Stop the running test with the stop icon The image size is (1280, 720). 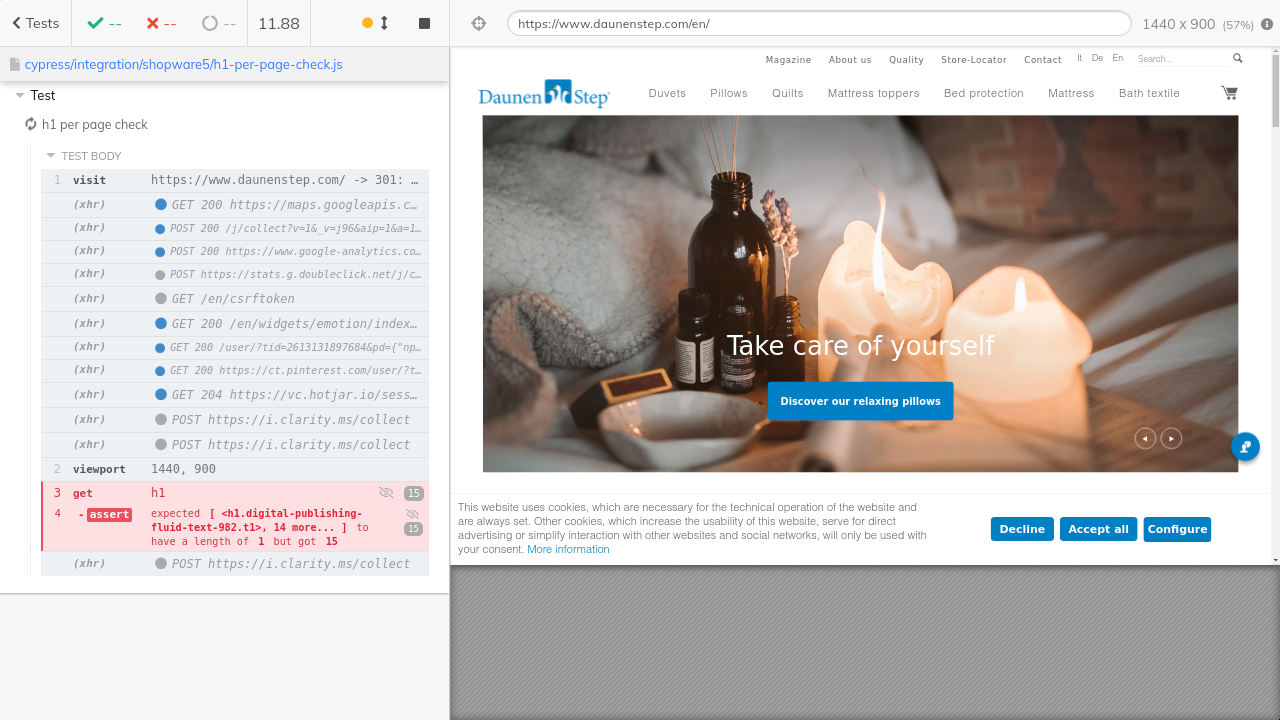tap(424, 23)
